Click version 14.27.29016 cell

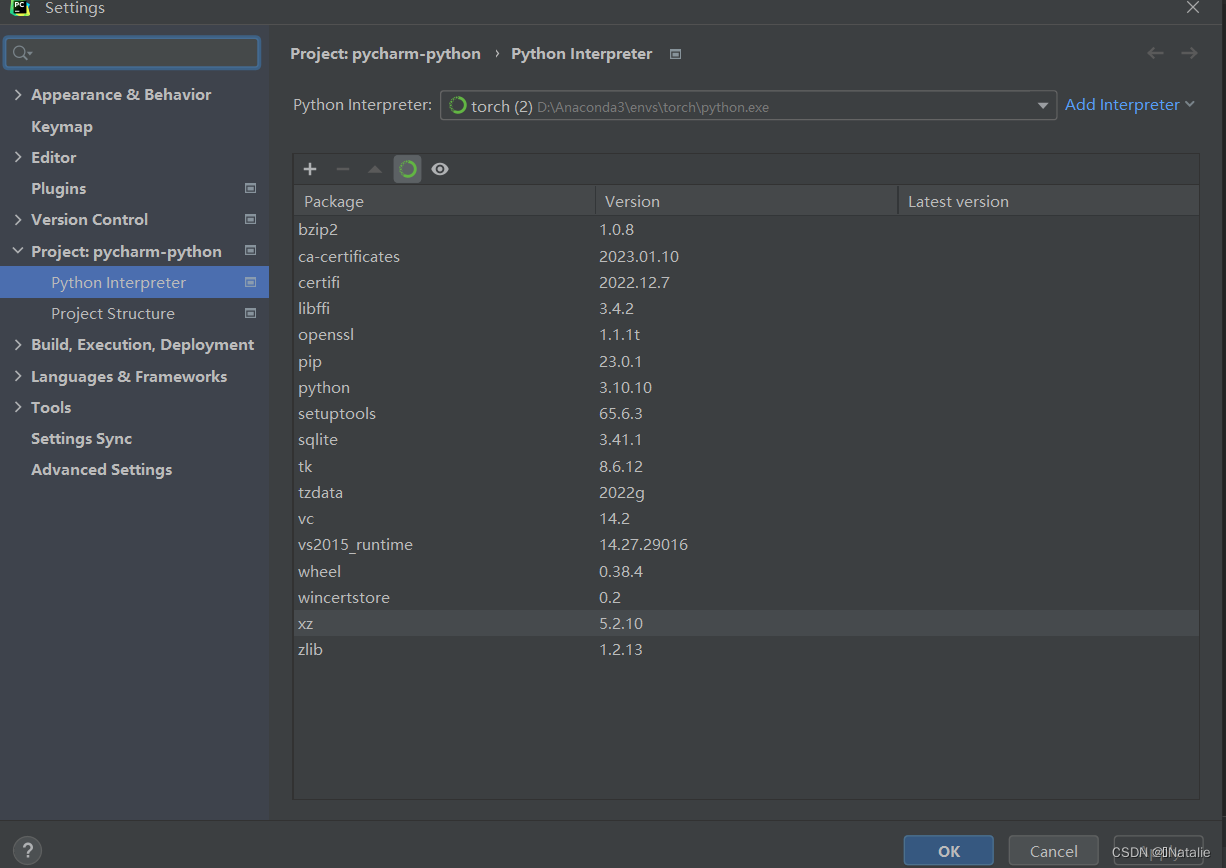click(643, 545)
